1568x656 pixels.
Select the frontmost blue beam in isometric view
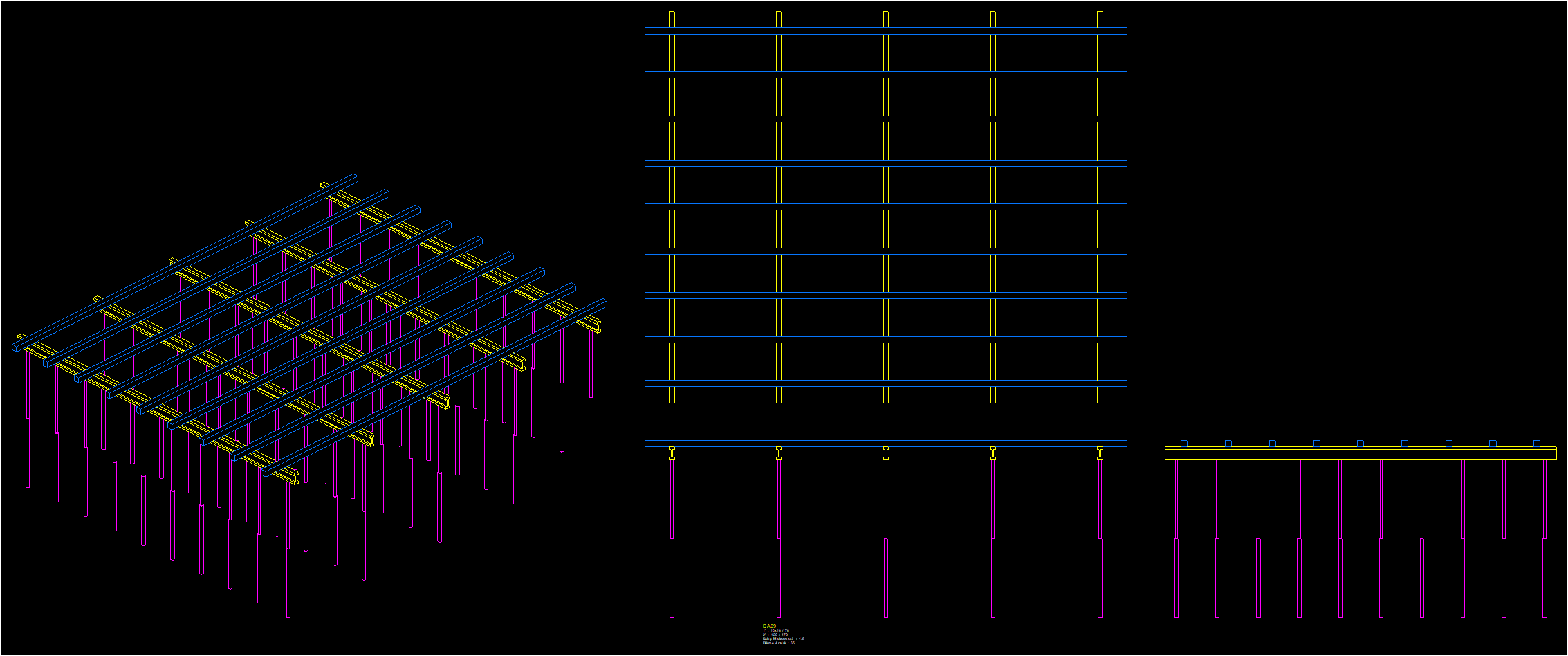click(434, 388)
